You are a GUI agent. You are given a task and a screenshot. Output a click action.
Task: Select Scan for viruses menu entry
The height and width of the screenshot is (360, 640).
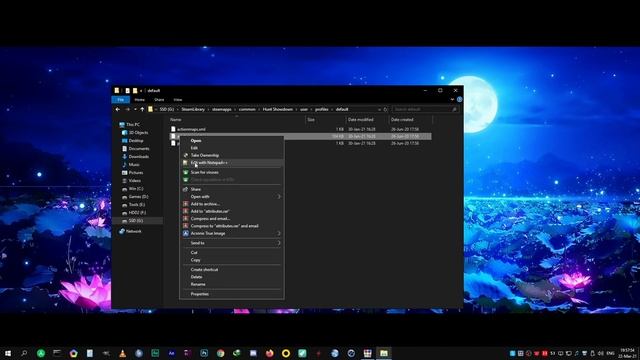[x=232, y=173]
